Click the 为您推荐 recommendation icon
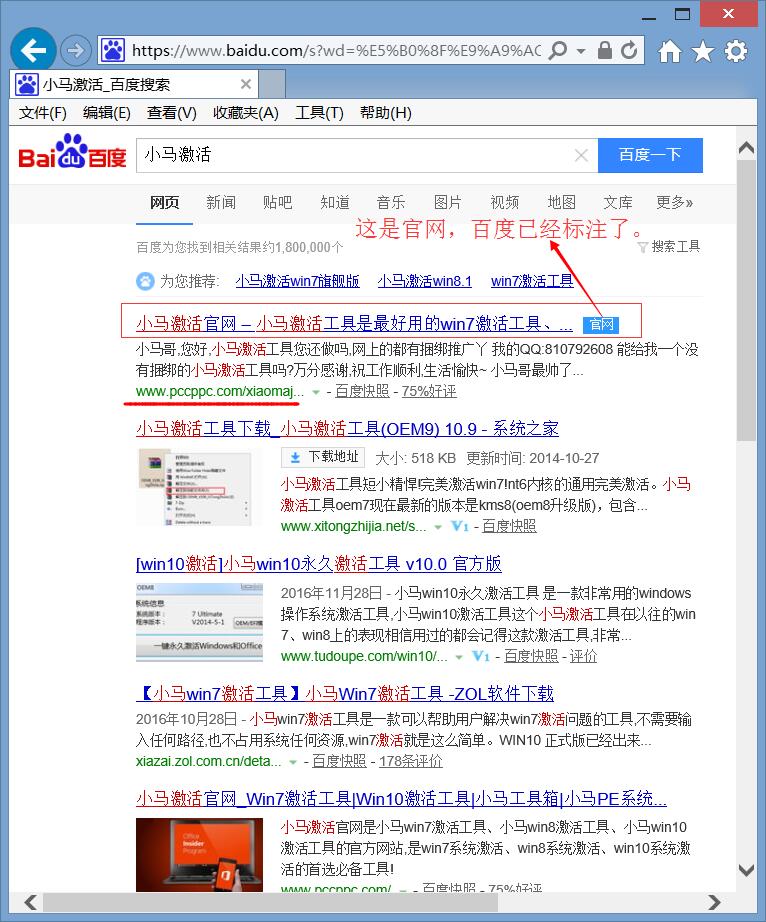The image size is (766, 922). tap(145, 281)
